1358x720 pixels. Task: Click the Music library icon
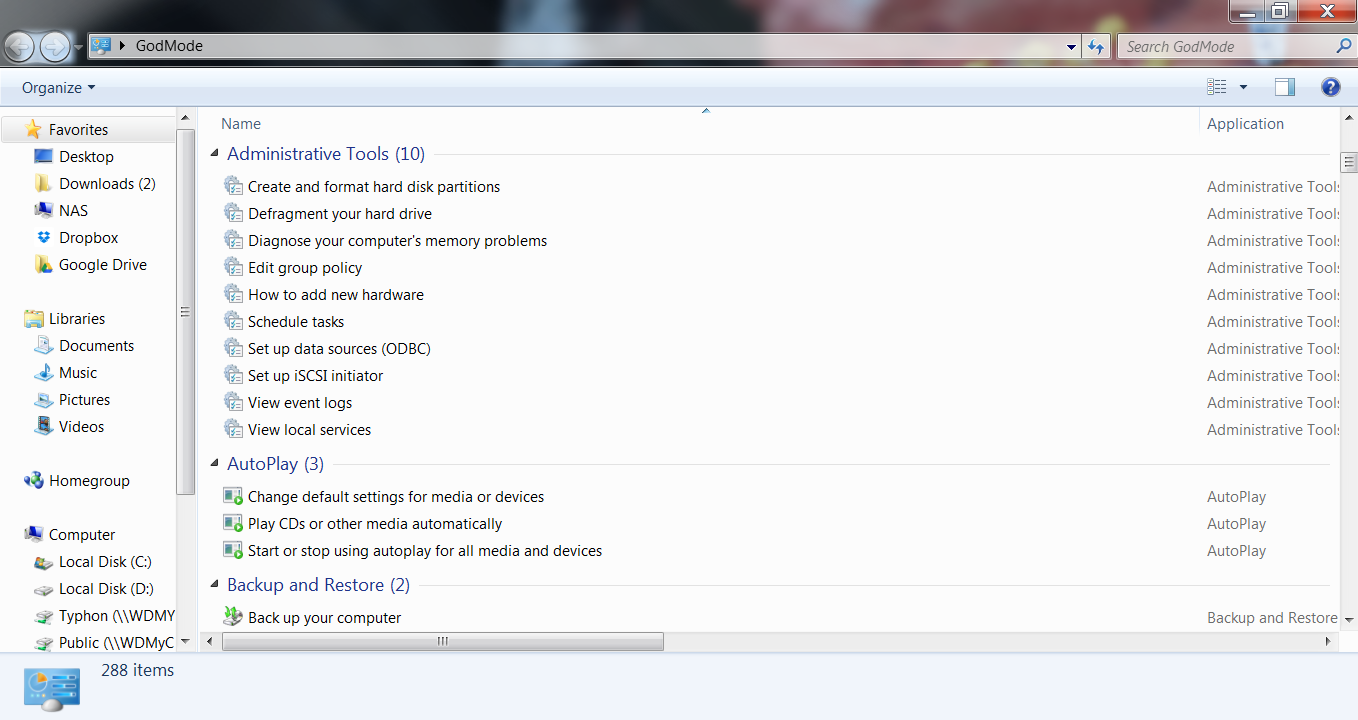click(x=43, y=372)
